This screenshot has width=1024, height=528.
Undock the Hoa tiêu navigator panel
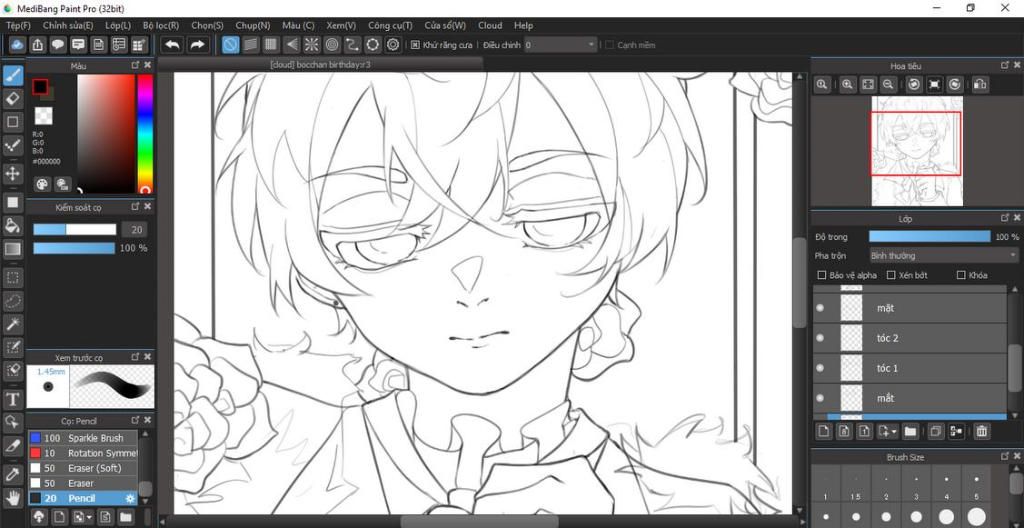click(x=1004, y=65)
